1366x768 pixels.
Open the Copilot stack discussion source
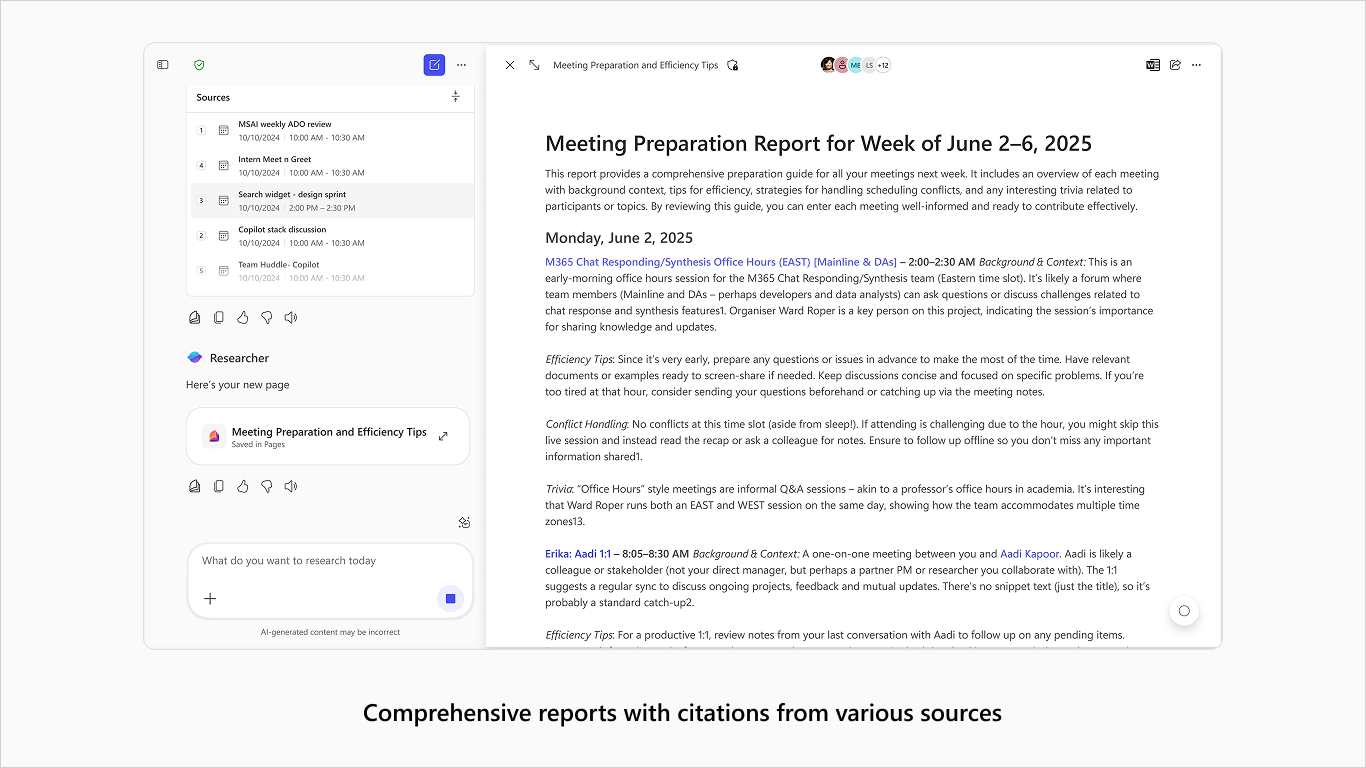point(331,236)
